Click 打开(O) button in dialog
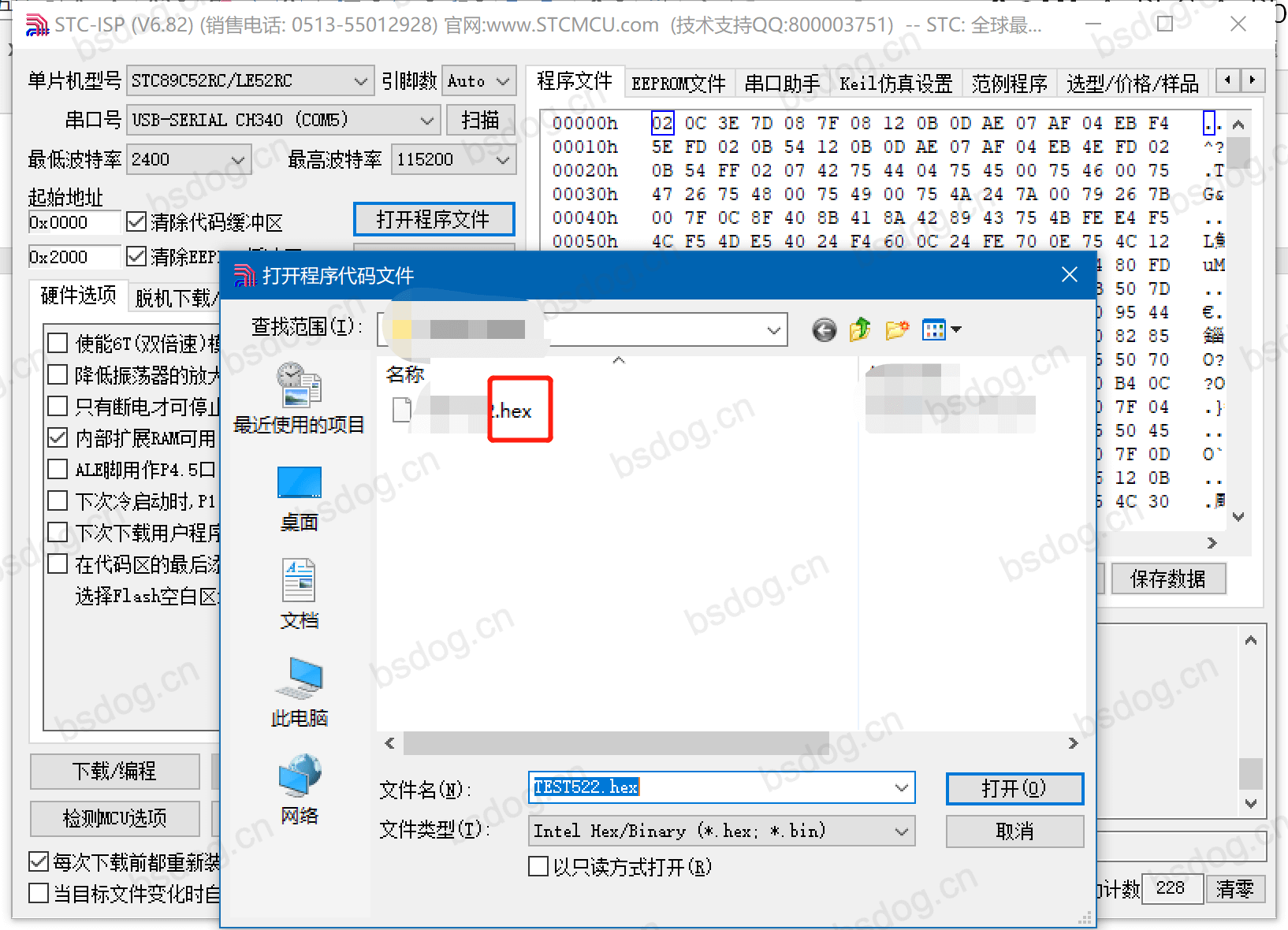Image resolution: width=1288 pixels, height=930 pixels. [x=1014, y=788]
